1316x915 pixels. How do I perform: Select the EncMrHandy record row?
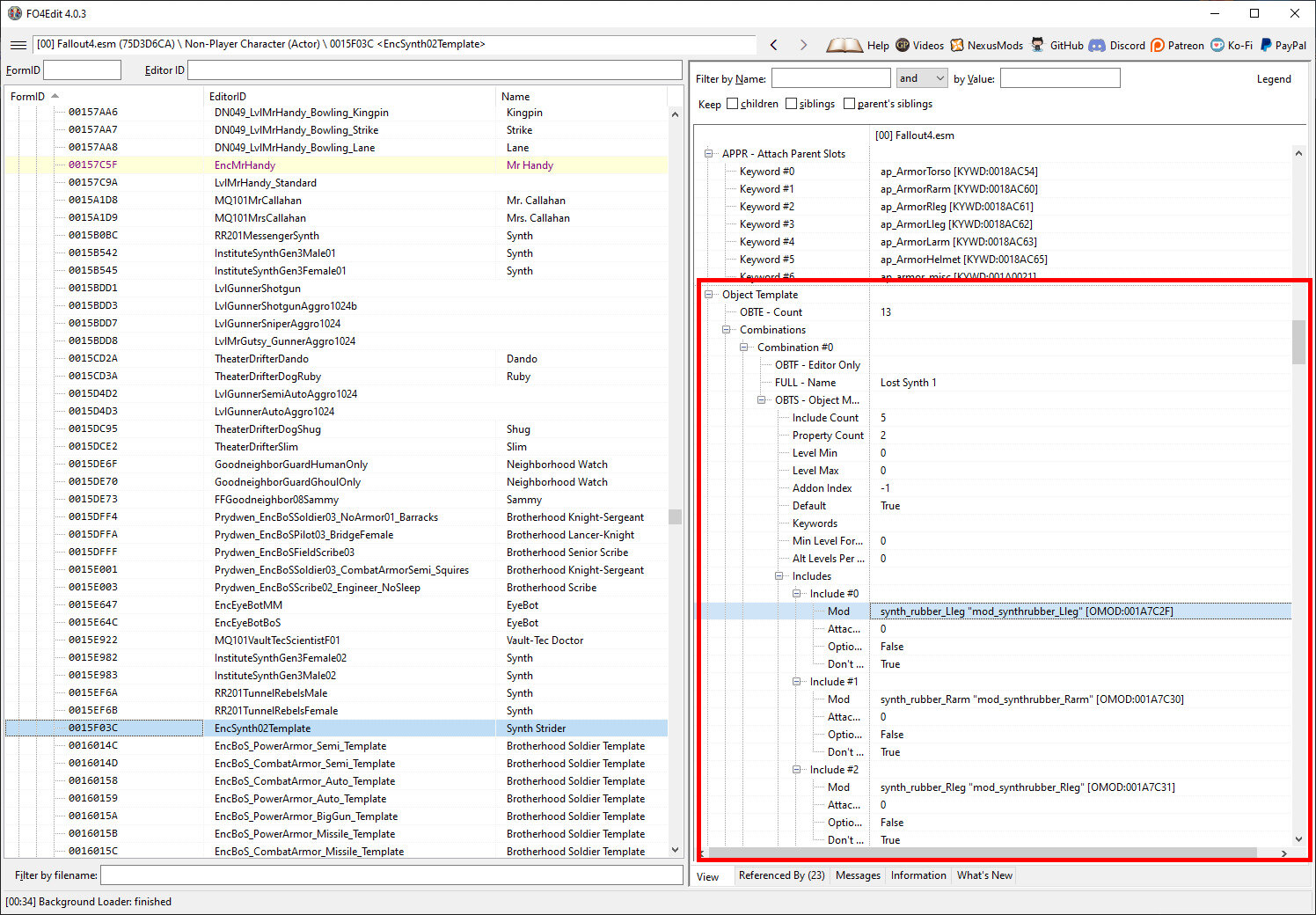coord(337,165)
